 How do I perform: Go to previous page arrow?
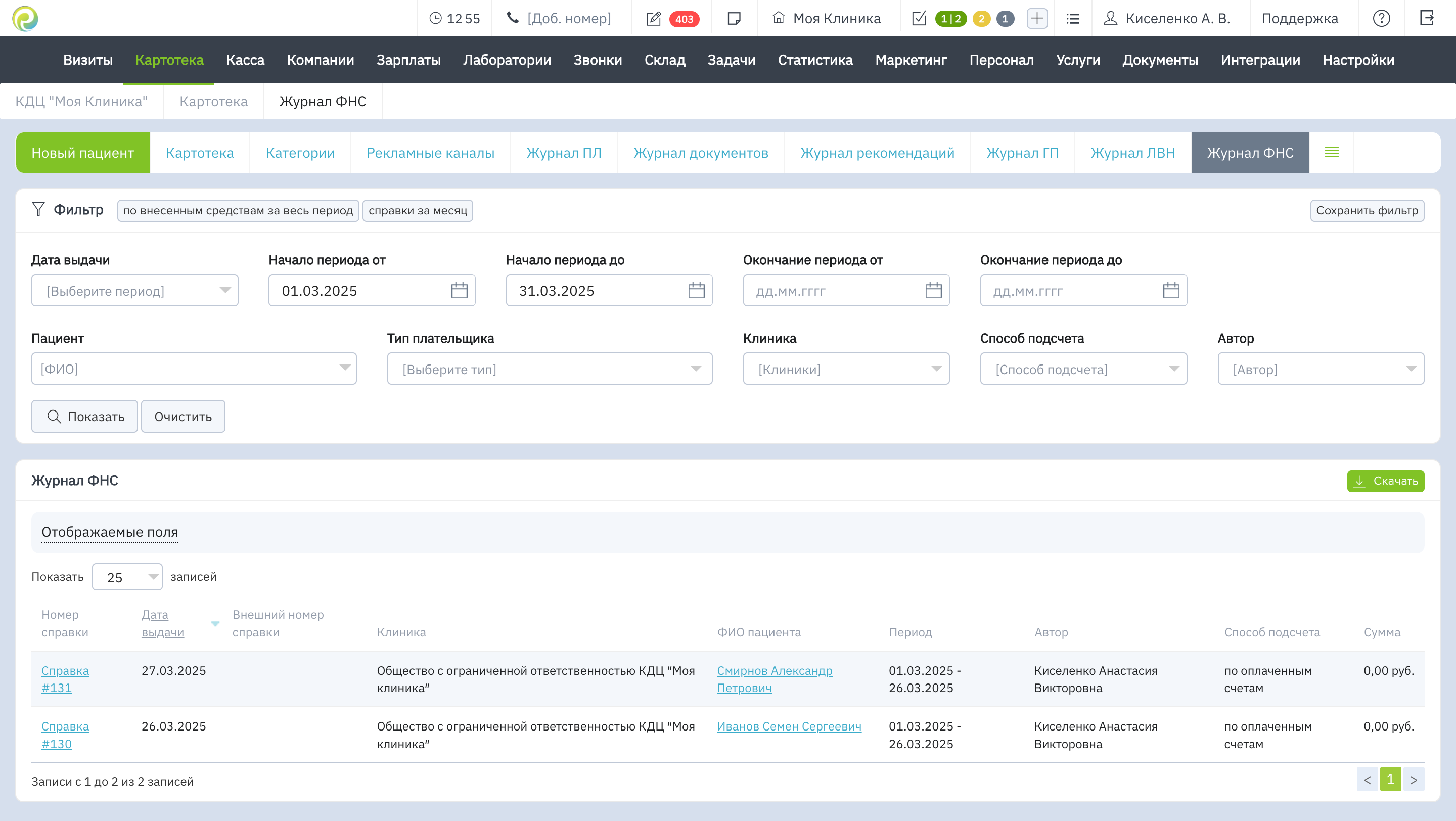1367,779
